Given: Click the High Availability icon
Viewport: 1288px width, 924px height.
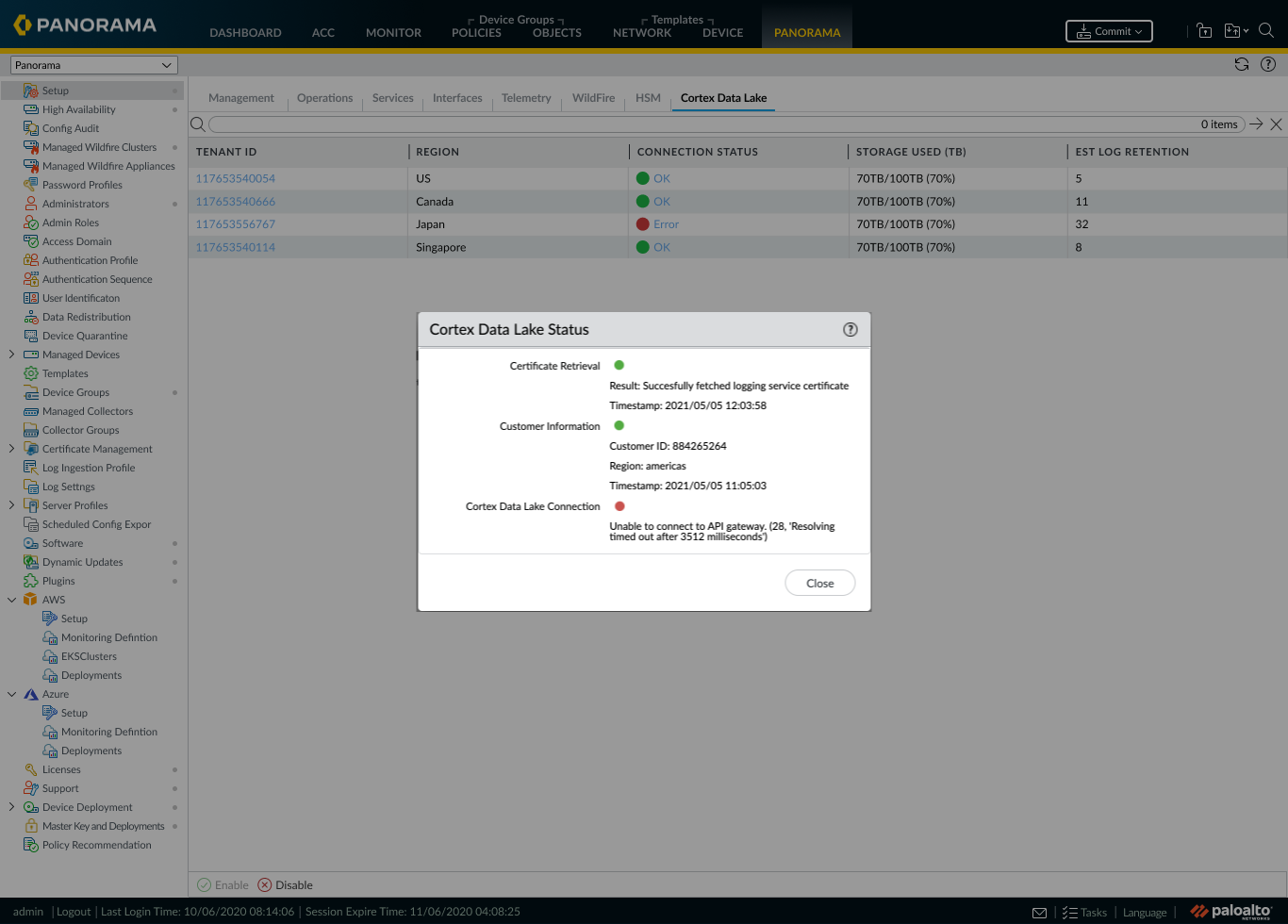Looking at the screenshot, I should click(31, 109).
